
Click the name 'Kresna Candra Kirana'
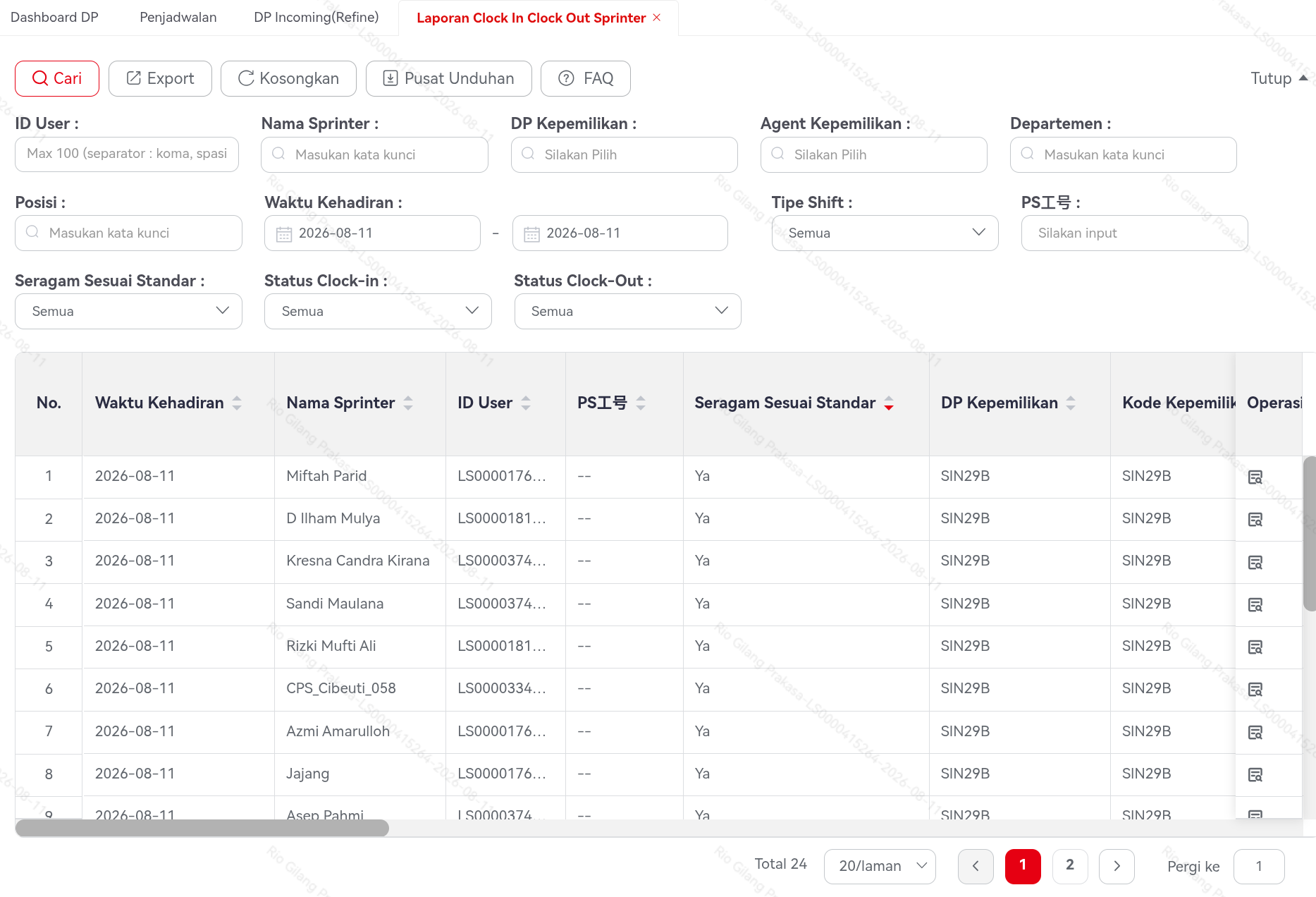358,561
